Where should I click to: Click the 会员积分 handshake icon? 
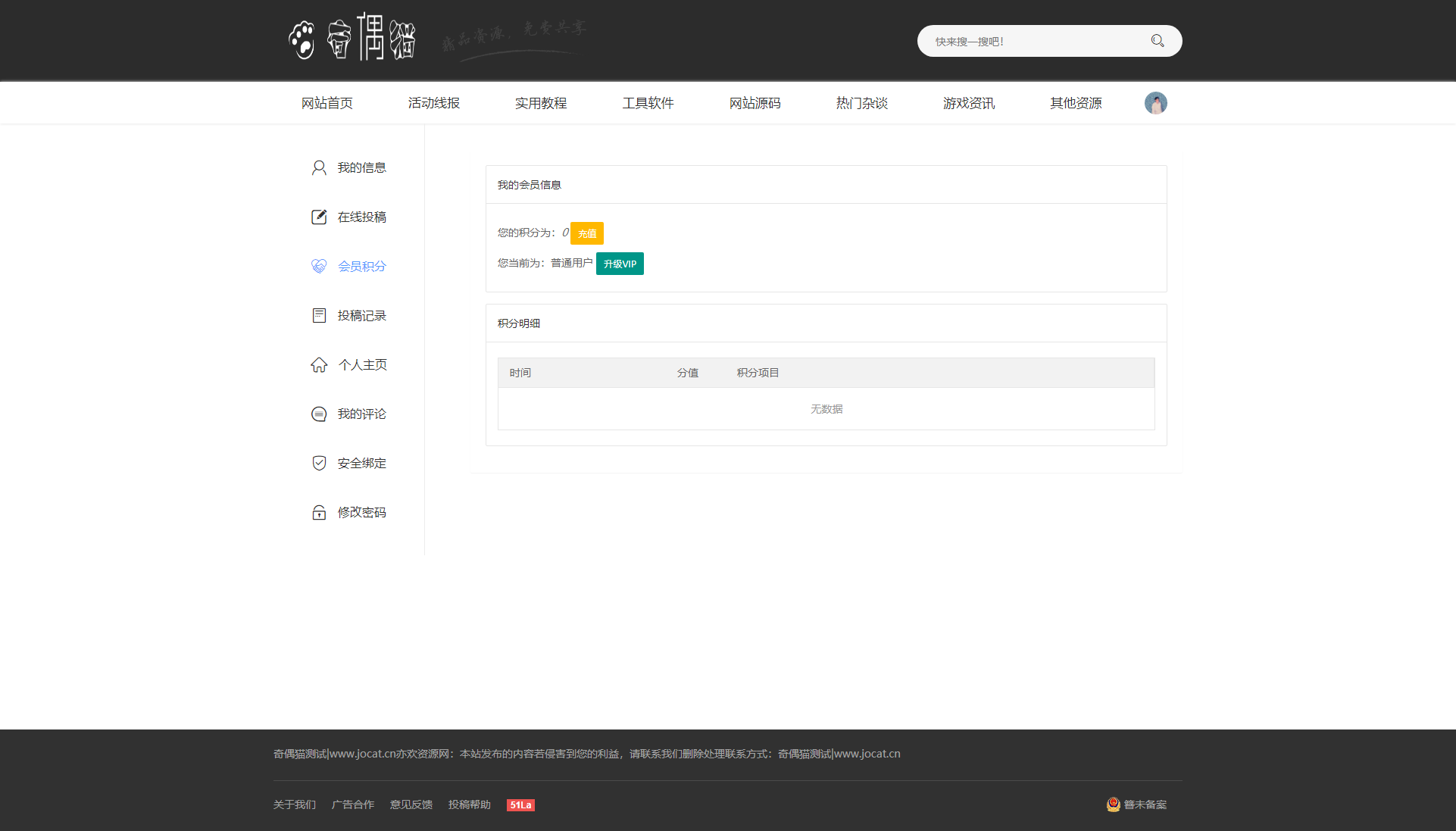(x=319, y=267)
